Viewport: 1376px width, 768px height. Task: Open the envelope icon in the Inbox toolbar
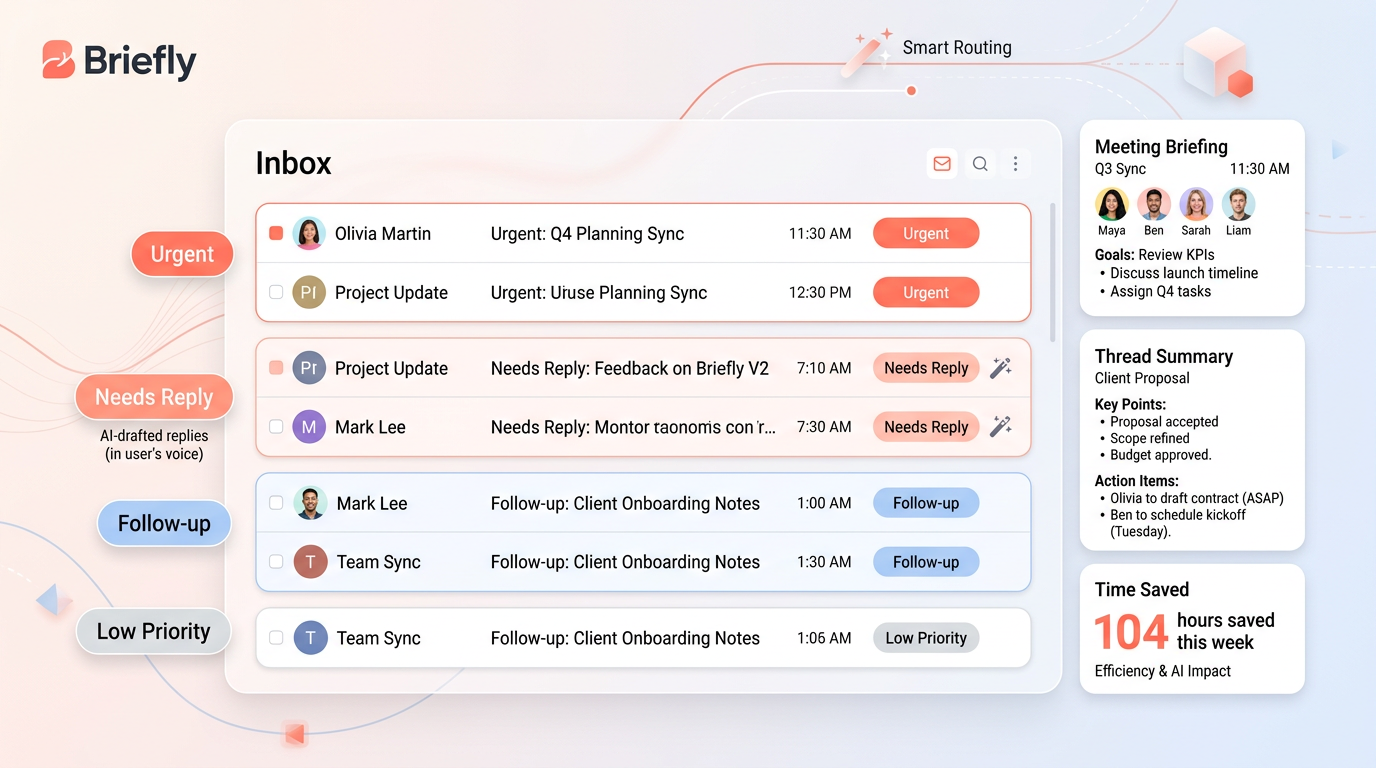pyautogui.click(x=941, y=163)
